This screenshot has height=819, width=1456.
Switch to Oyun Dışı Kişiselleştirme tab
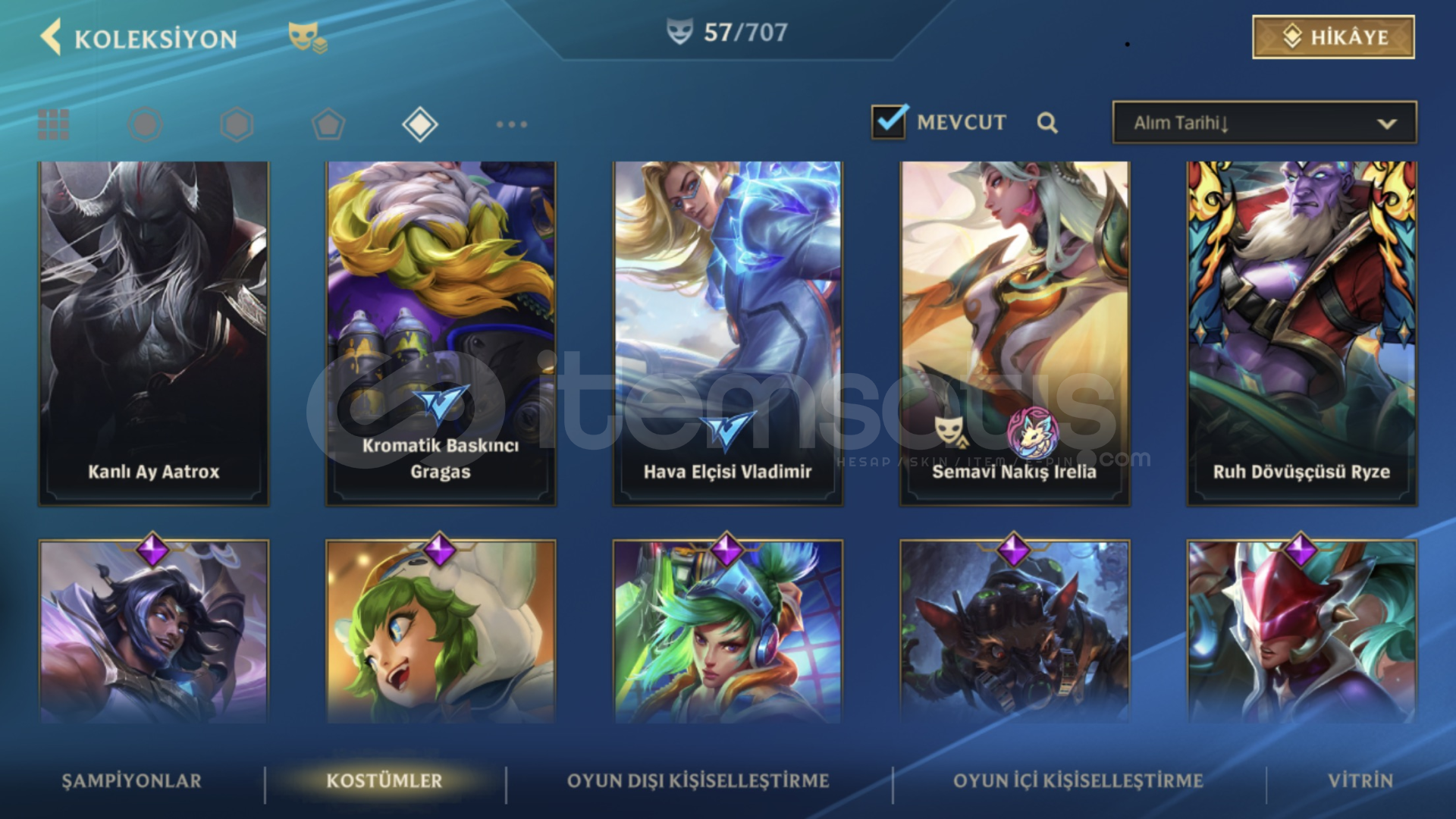(x=698, y=781)
